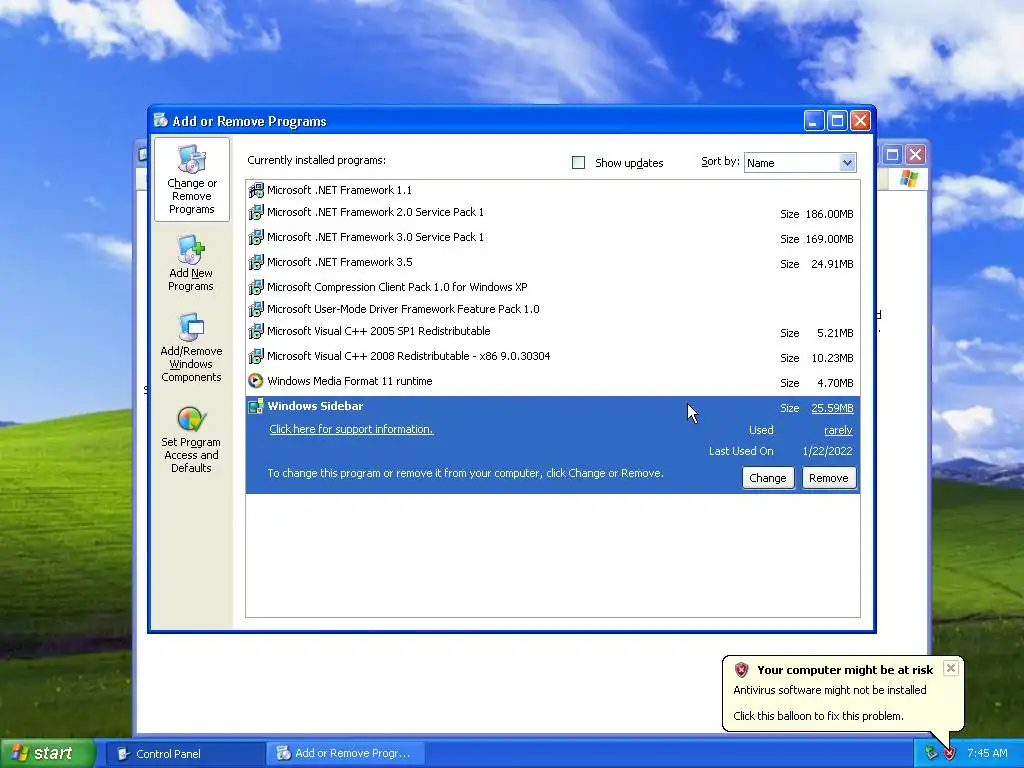
Task: Select Microsoft User-Mode Driver Framework Feature Pack 1.0
Action: pos(552,310)
